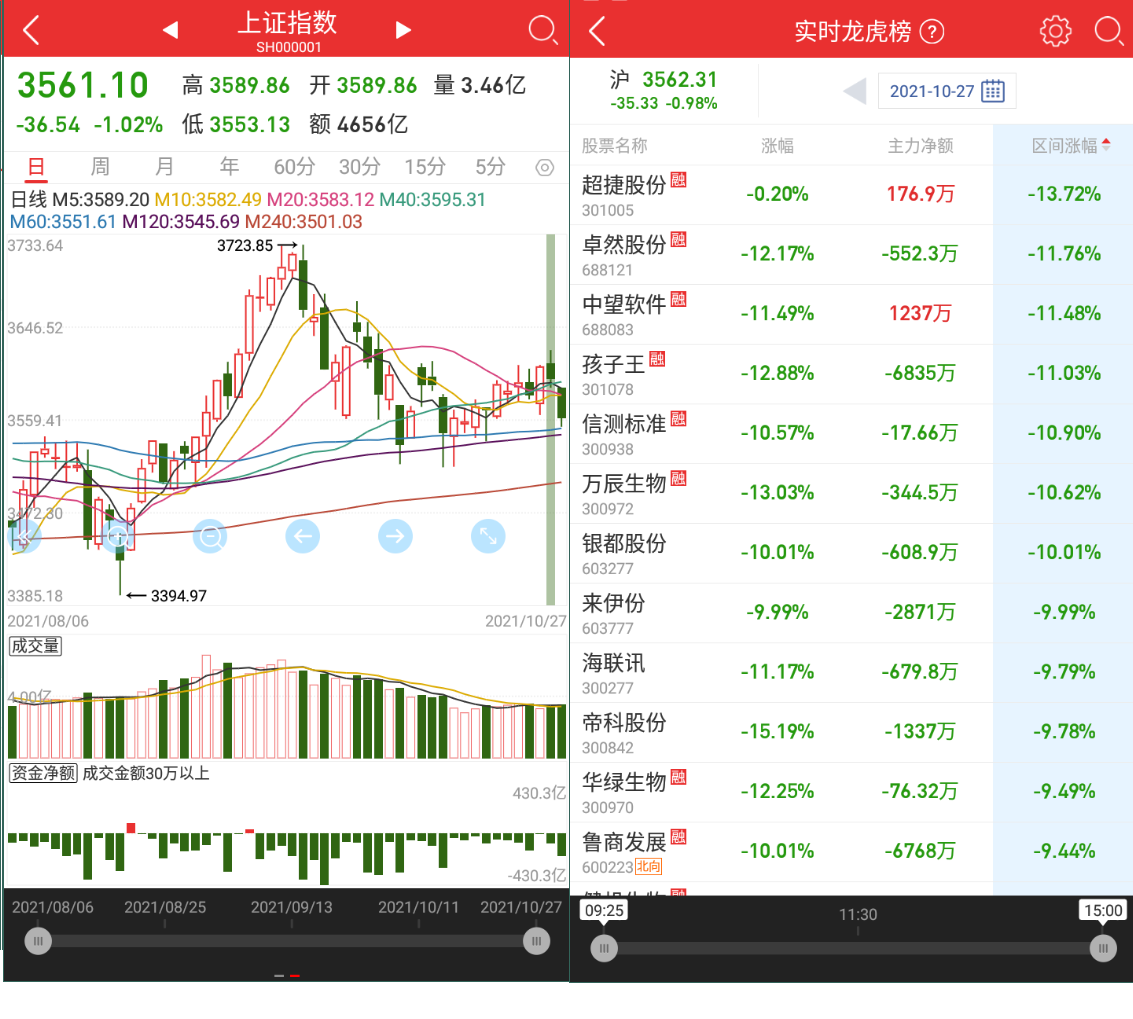This screenshot has height=1019, width=1133.
Task: Open search on the 上证指数 screen
Action: coord(543,30)
